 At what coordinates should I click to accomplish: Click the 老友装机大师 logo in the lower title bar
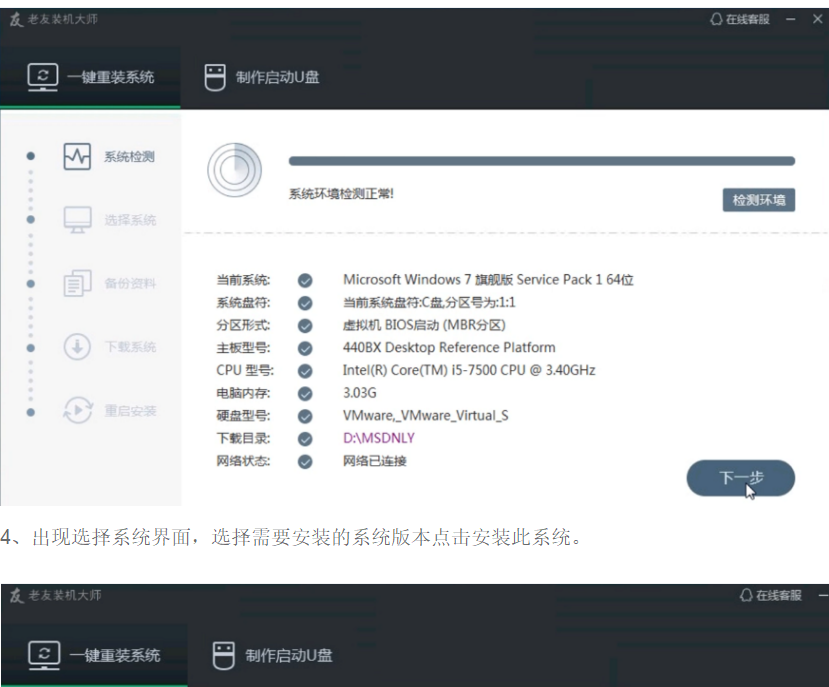pyautogui.click(x=16, y=596)
